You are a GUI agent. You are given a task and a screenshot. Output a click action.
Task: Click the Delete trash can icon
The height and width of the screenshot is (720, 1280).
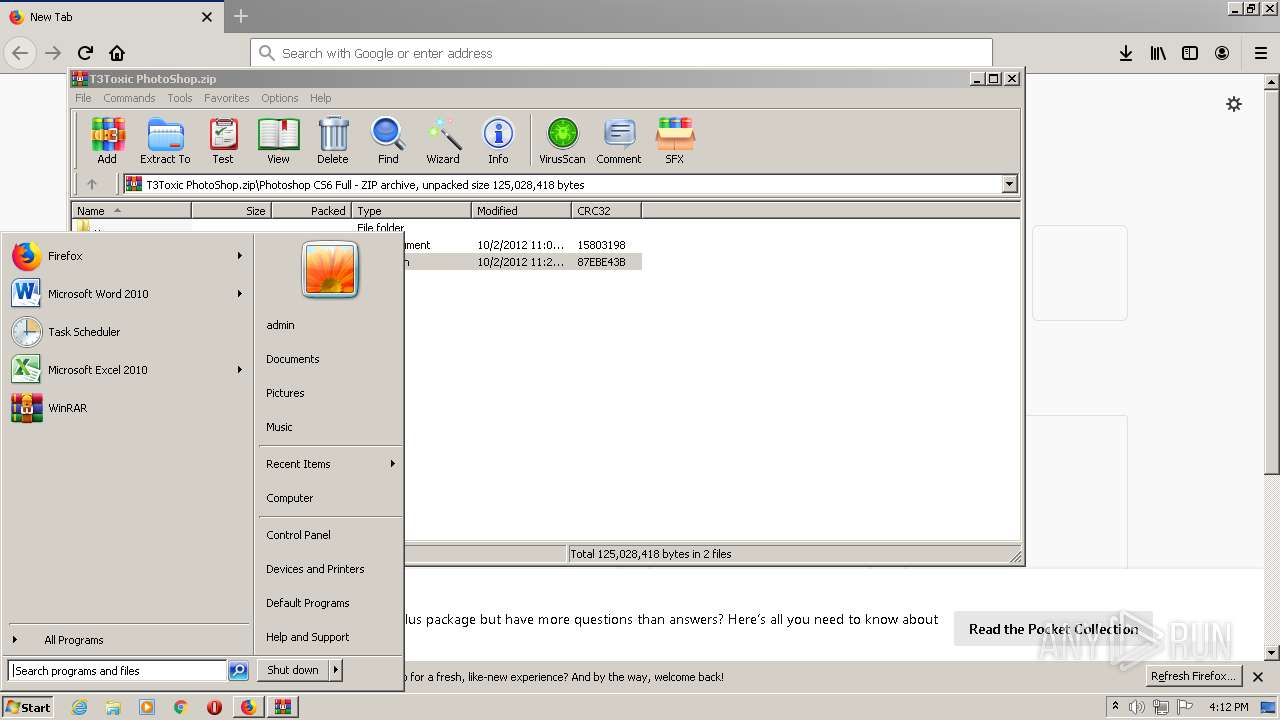tap(333, 140)
